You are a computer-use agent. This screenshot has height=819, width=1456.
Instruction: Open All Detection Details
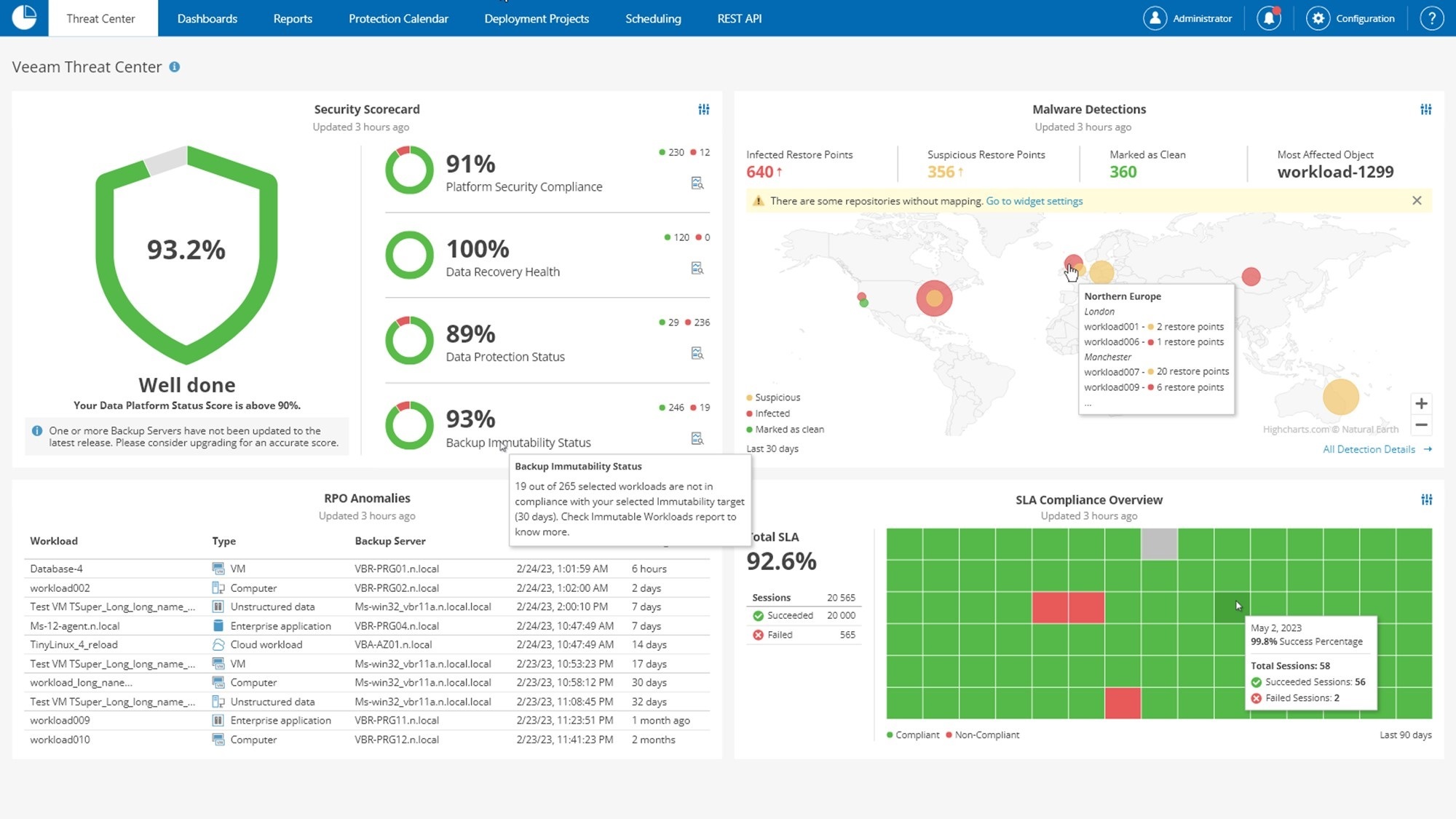(x=1370, y=449)
